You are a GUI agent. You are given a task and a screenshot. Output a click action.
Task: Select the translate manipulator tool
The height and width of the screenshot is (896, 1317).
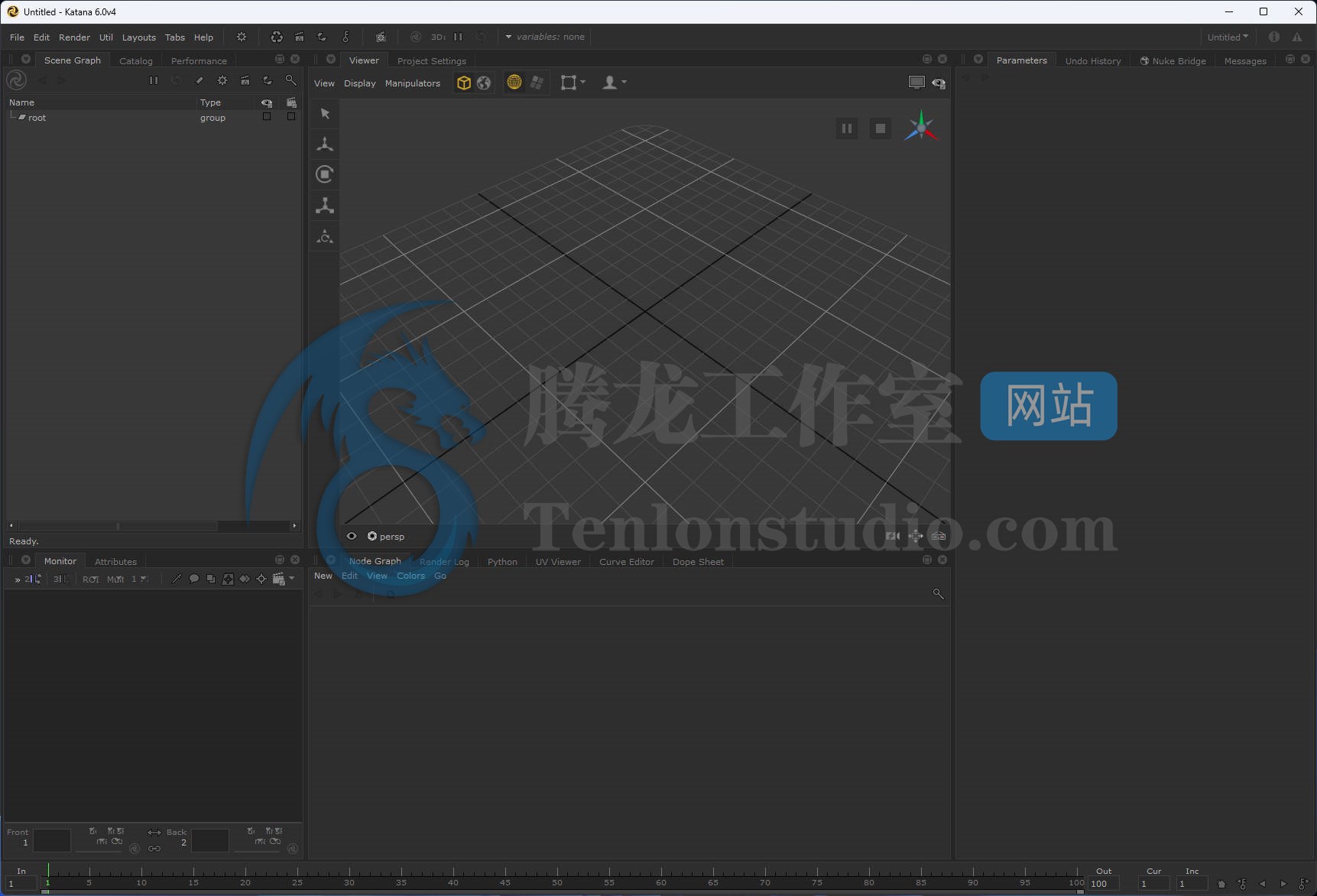click(325, 144)
